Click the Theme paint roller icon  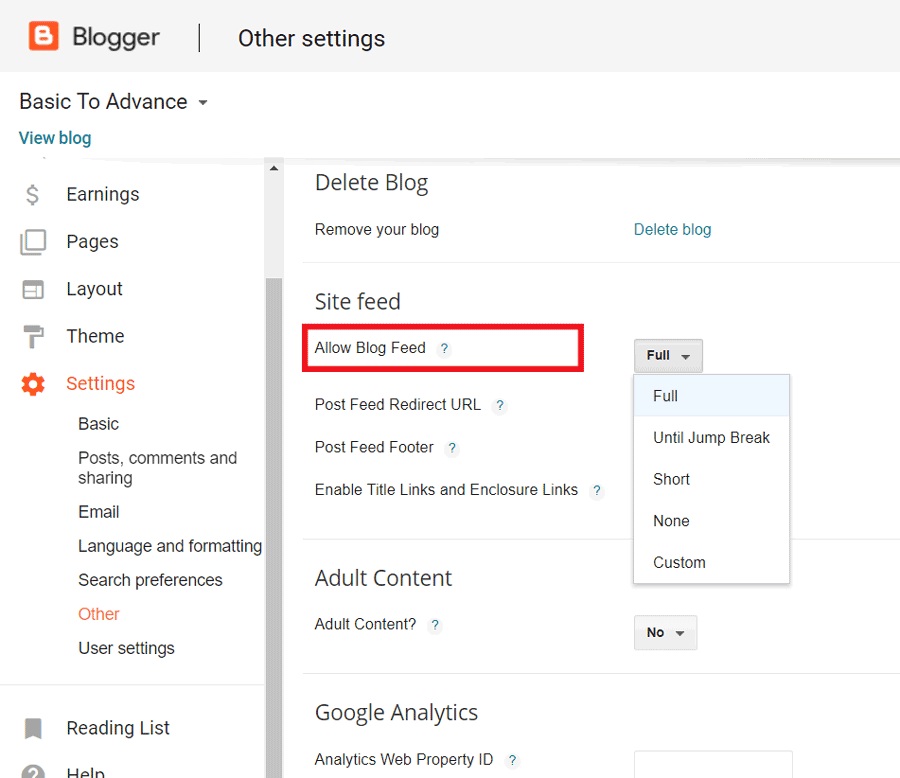click(33, 336)
